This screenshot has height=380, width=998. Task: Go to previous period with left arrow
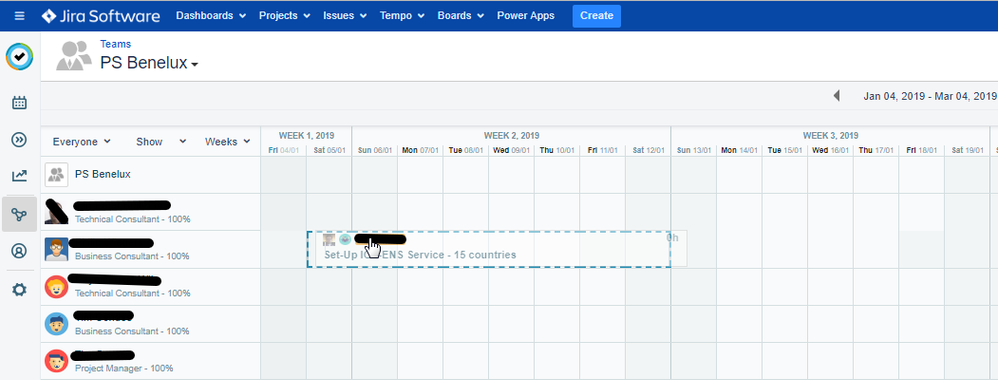pyautogui.click(x=836, y=96)
